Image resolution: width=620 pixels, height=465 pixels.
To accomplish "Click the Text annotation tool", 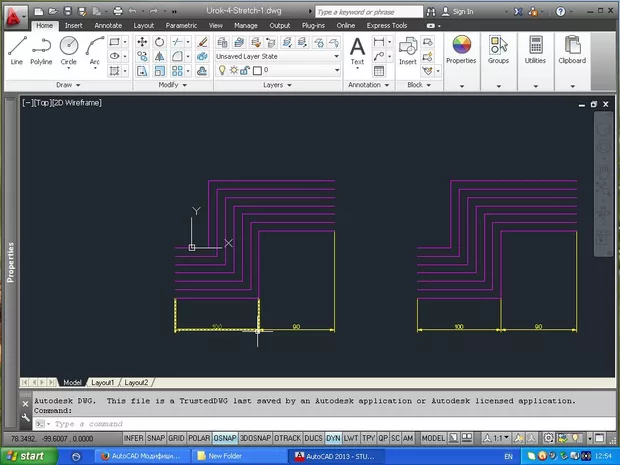I will 357,50.
